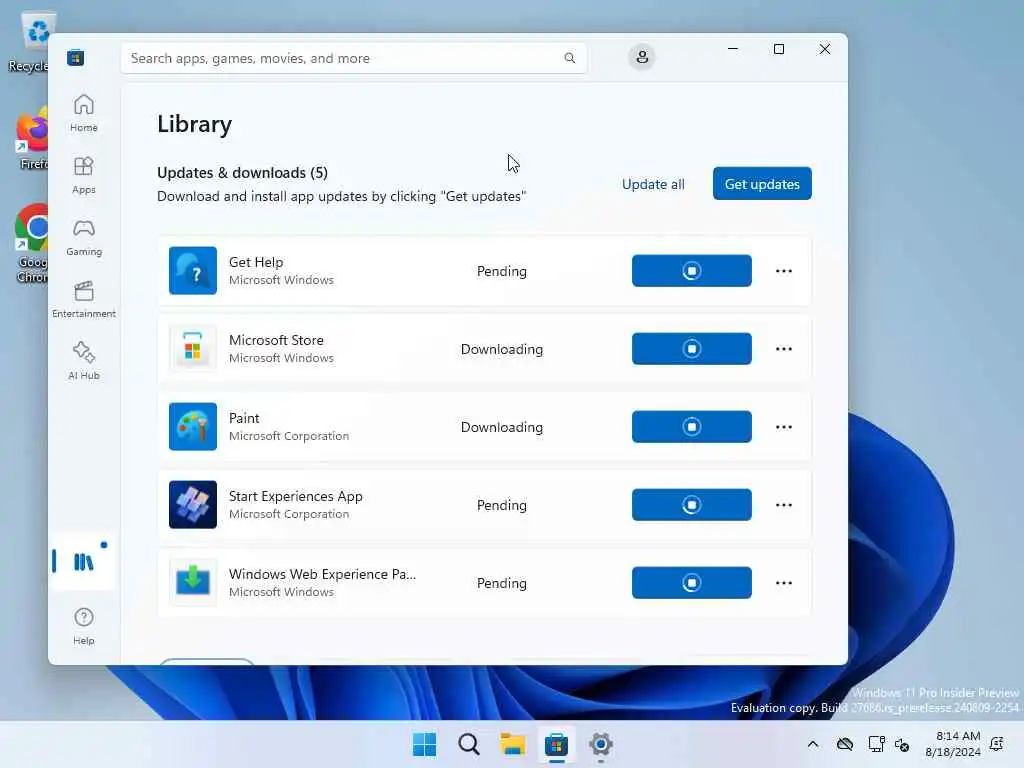Open more options for Start Experiences App
Screen dimensions: 1024x768
(784, 504)
